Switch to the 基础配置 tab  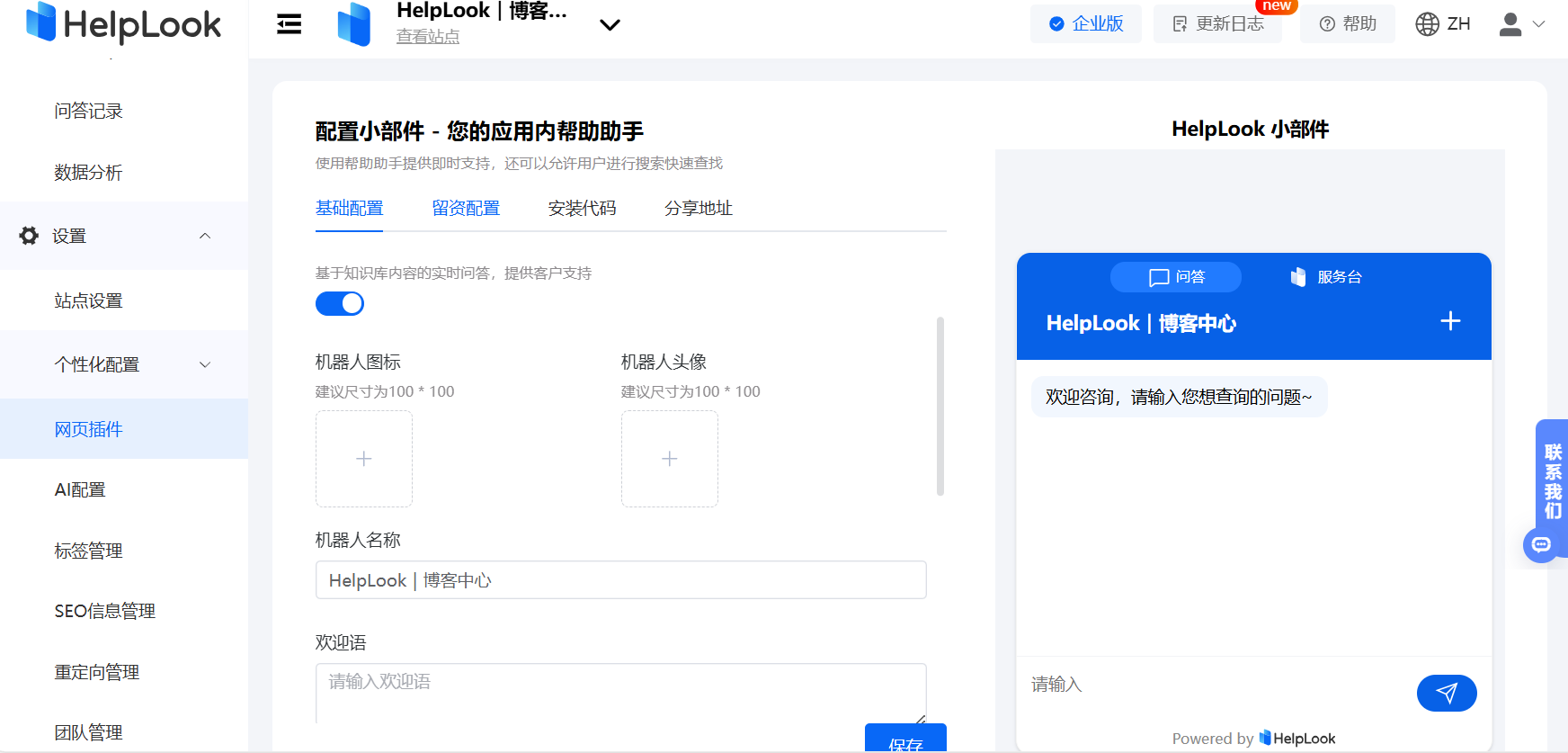point(349,208)
